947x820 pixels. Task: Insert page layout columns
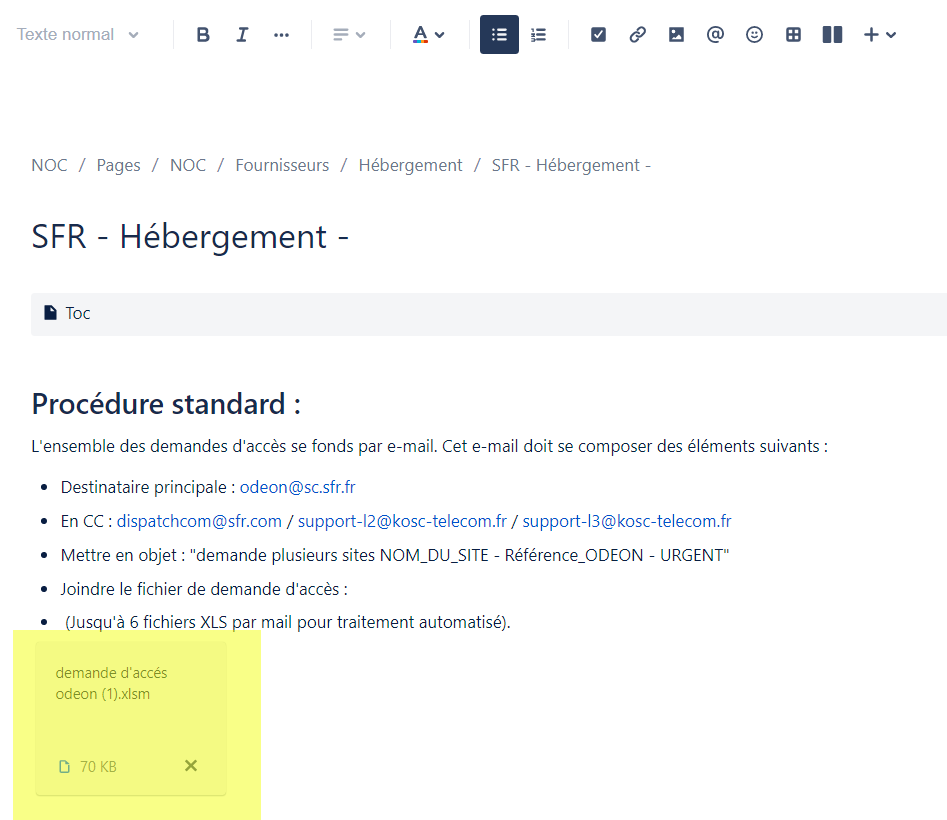click(x=832, y=34)
